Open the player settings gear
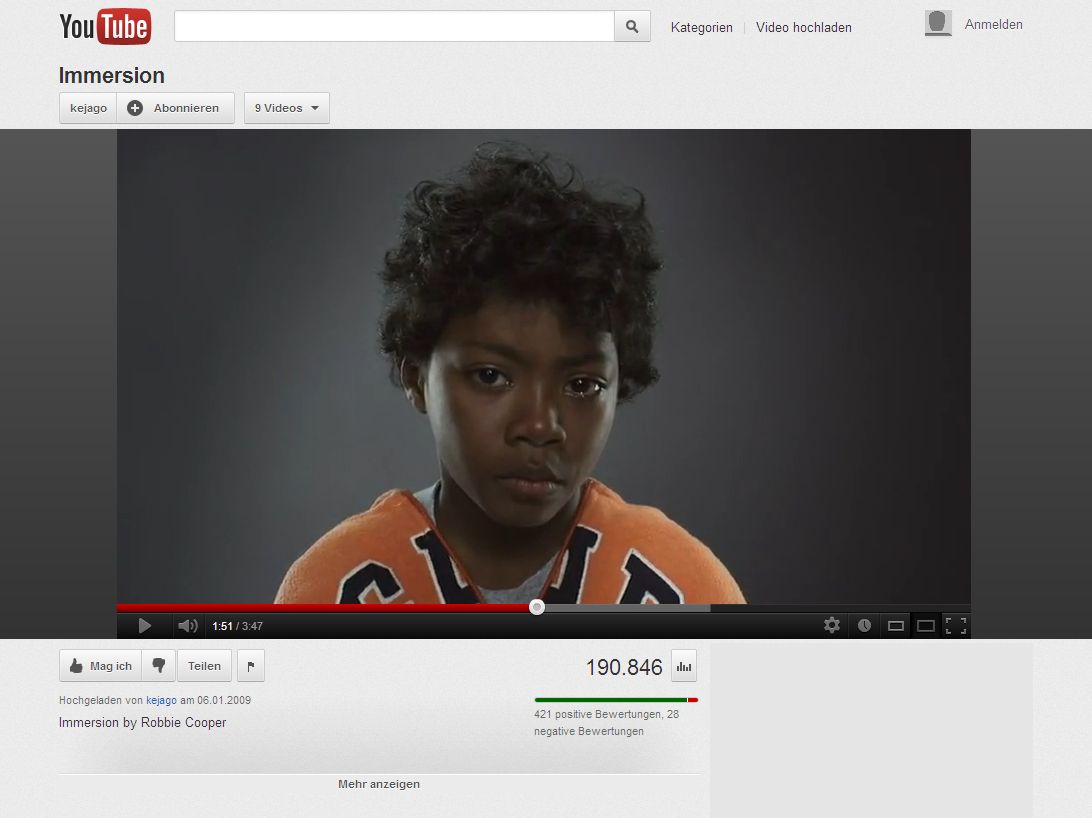The height and width of the screenshot is (818, 1092). [x=832, y=625]
